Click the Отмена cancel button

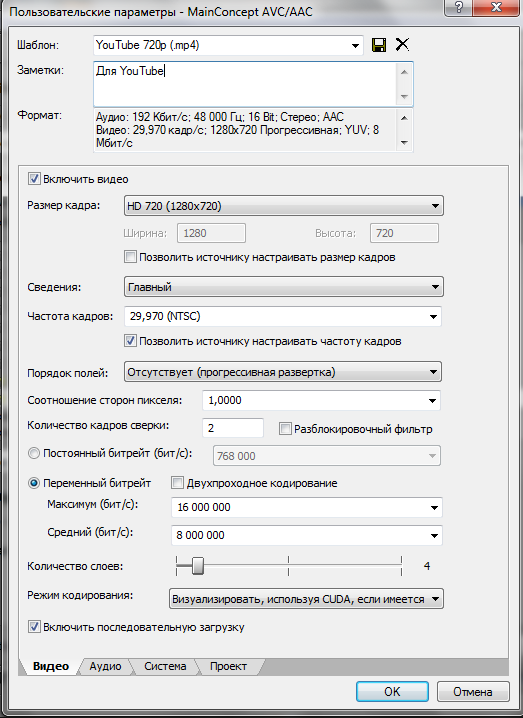[x=473, y=691]
